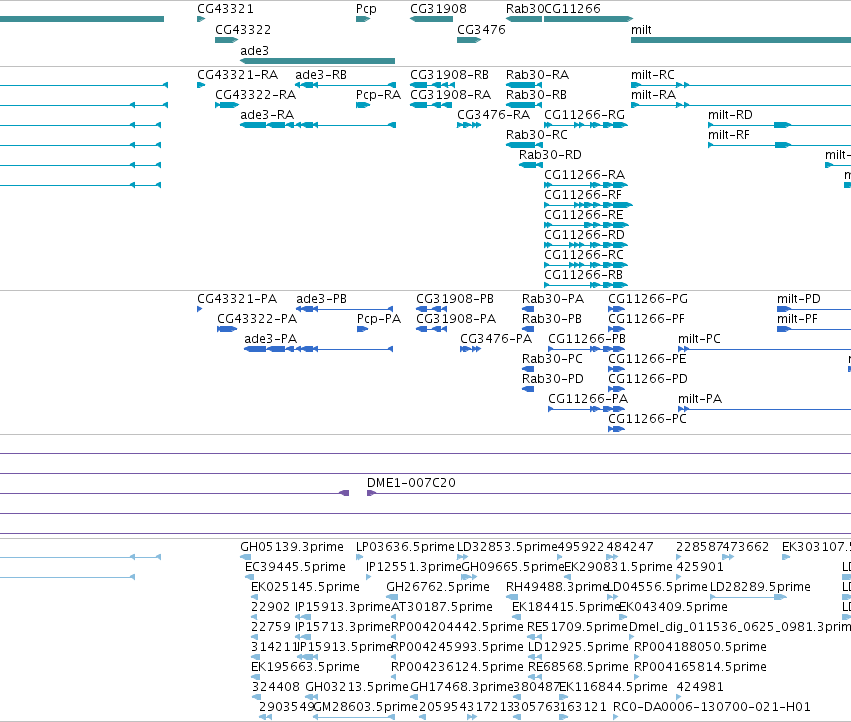Select the protein label "Rab30-PA"
Image resolution: width=851 pixels, height=722 pixels.
tap(553, 299)
